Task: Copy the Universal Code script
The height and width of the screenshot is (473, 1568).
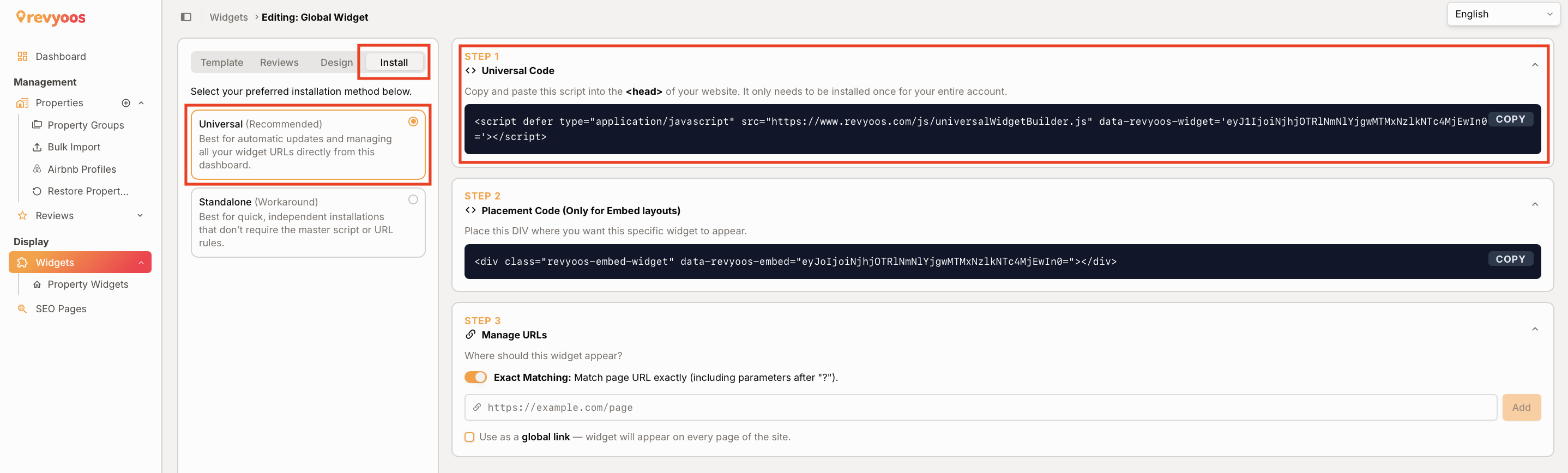Action: click(1510, 119)
